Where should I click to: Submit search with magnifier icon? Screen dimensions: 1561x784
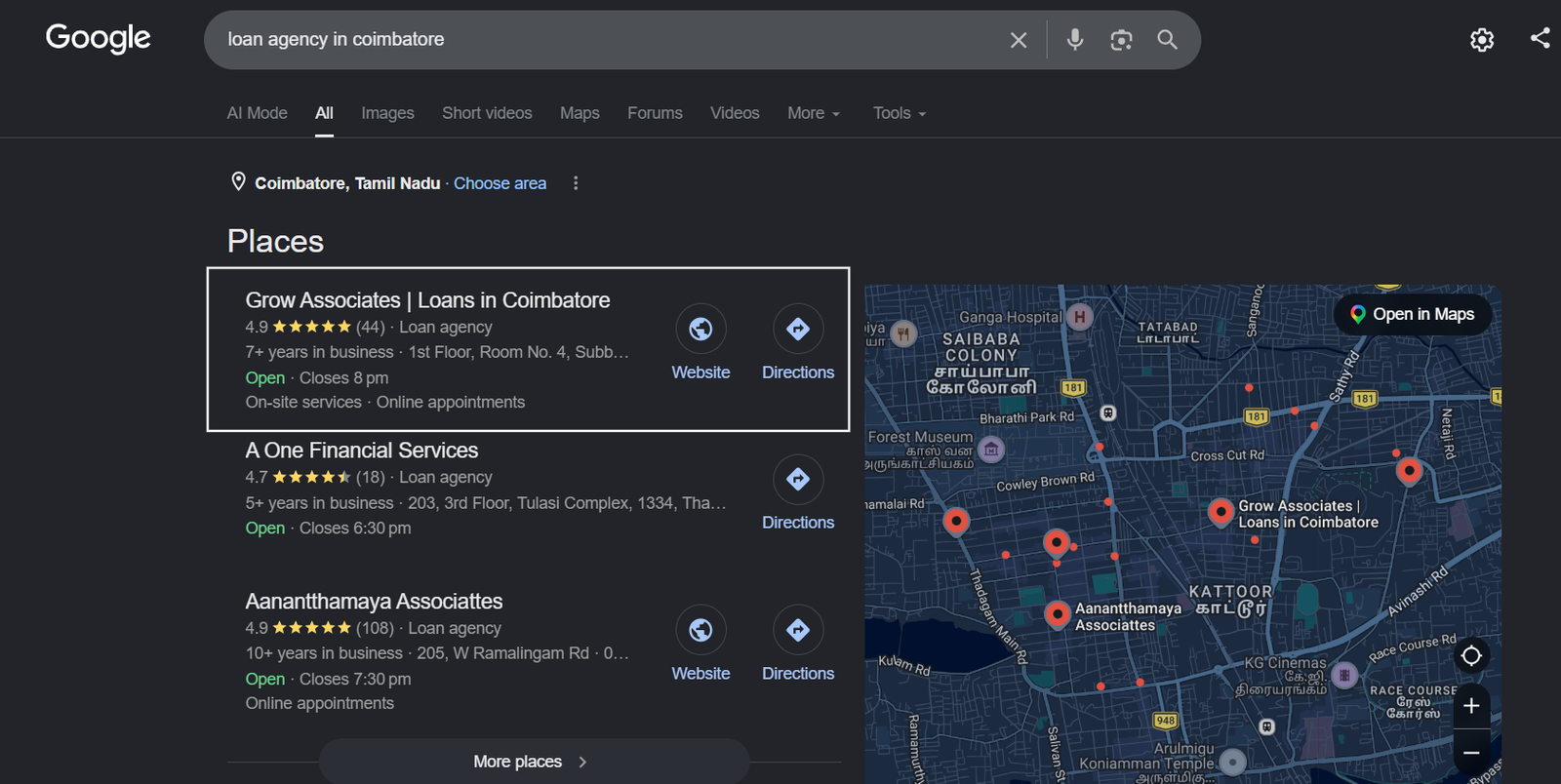tap(1167, 40)
